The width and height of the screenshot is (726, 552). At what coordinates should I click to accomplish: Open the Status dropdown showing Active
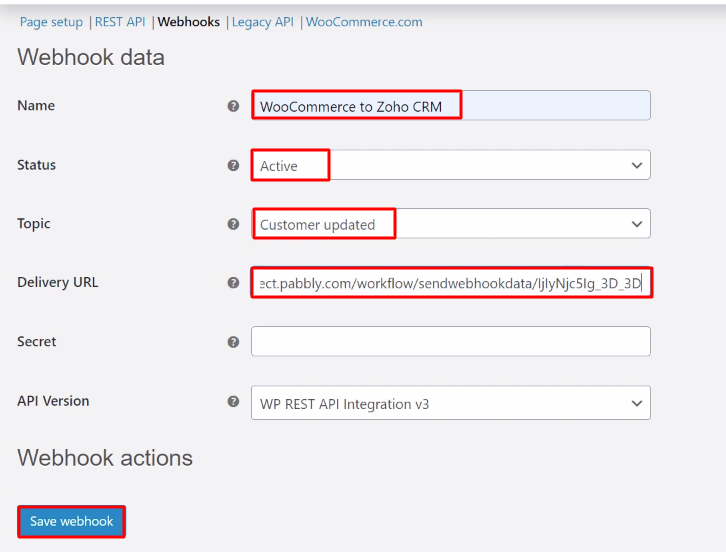click(x=451, y=165)
